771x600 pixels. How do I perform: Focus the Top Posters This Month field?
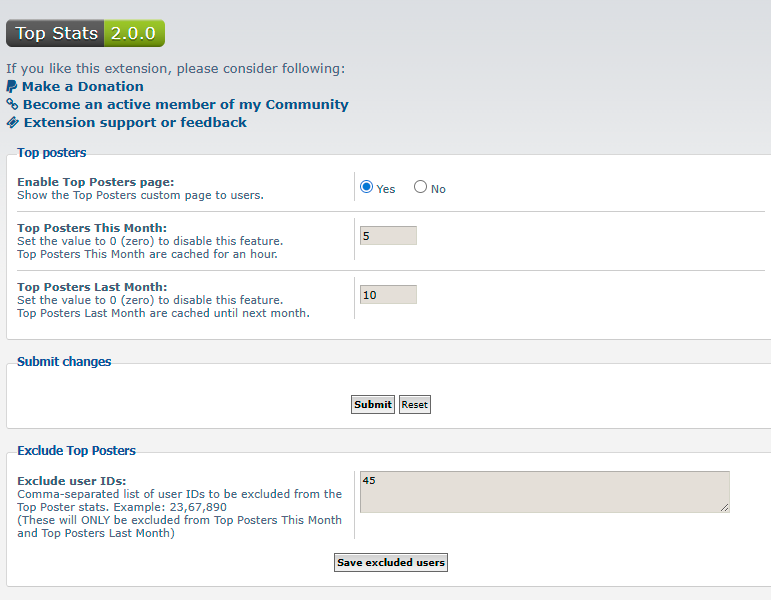(388, 236)
